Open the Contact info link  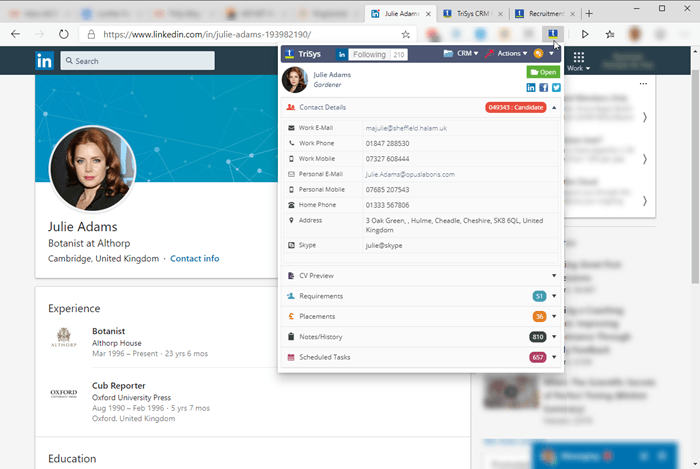(x=195, y=258)
